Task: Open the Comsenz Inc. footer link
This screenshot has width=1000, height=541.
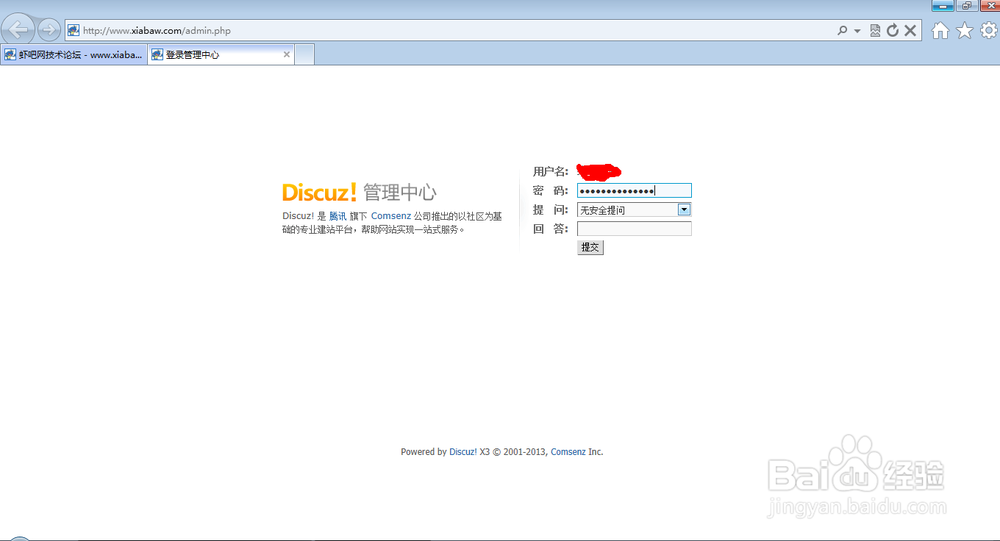Action: 568,452
